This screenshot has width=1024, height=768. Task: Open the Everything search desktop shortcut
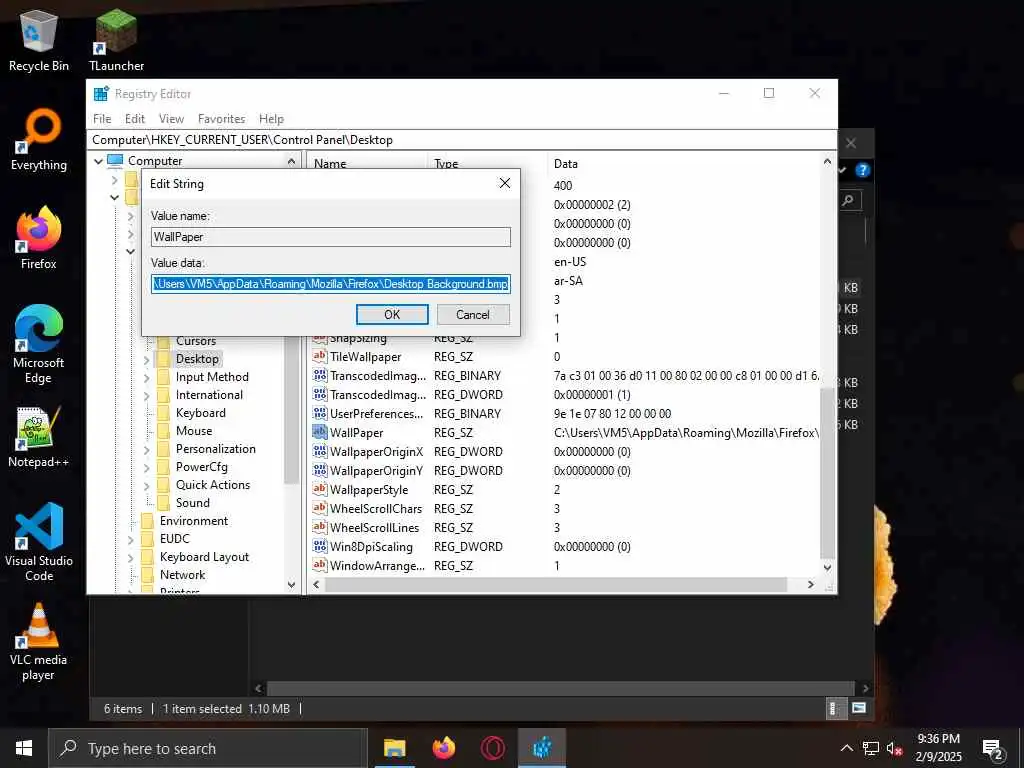[39, 140]
